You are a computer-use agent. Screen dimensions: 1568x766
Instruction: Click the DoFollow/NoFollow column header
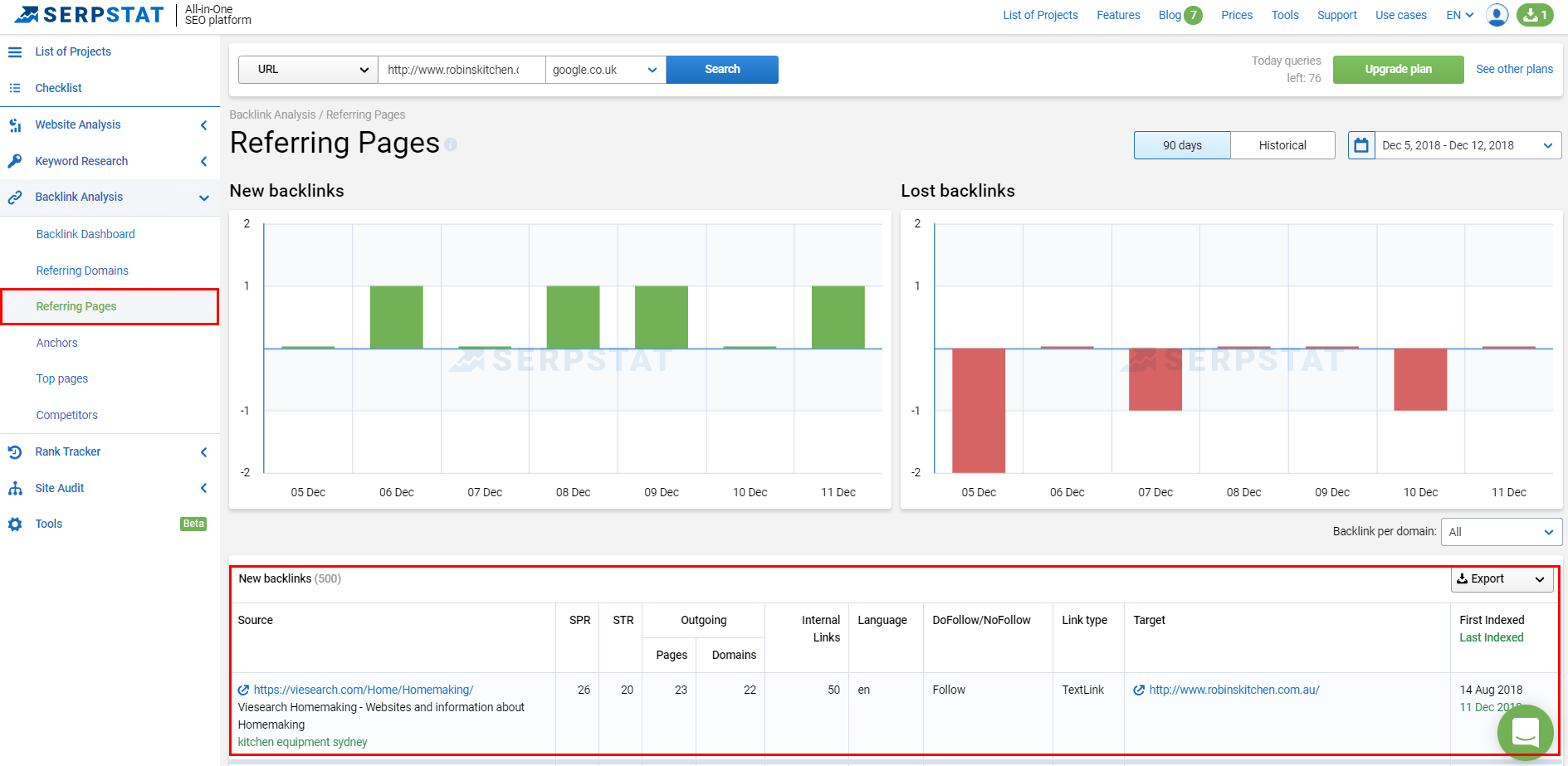coord(981,620)
